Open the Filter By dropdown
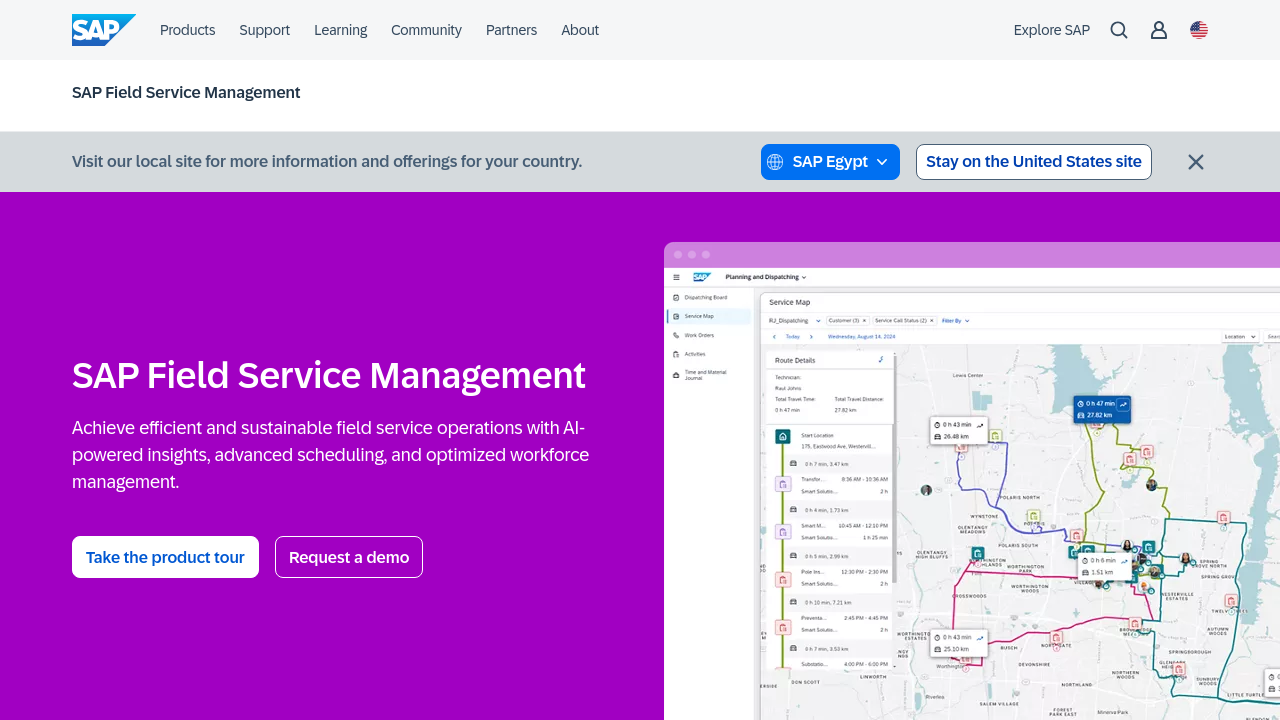Screen dimensions: 1280x720 tap(956, 321)
